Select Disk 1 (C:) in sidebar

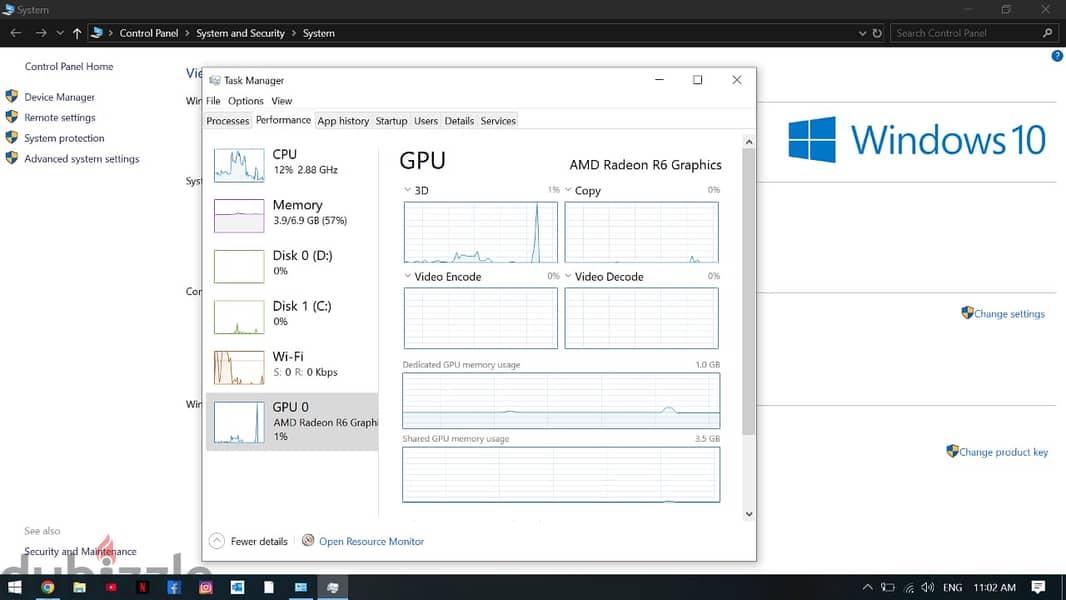click(292, 316)
